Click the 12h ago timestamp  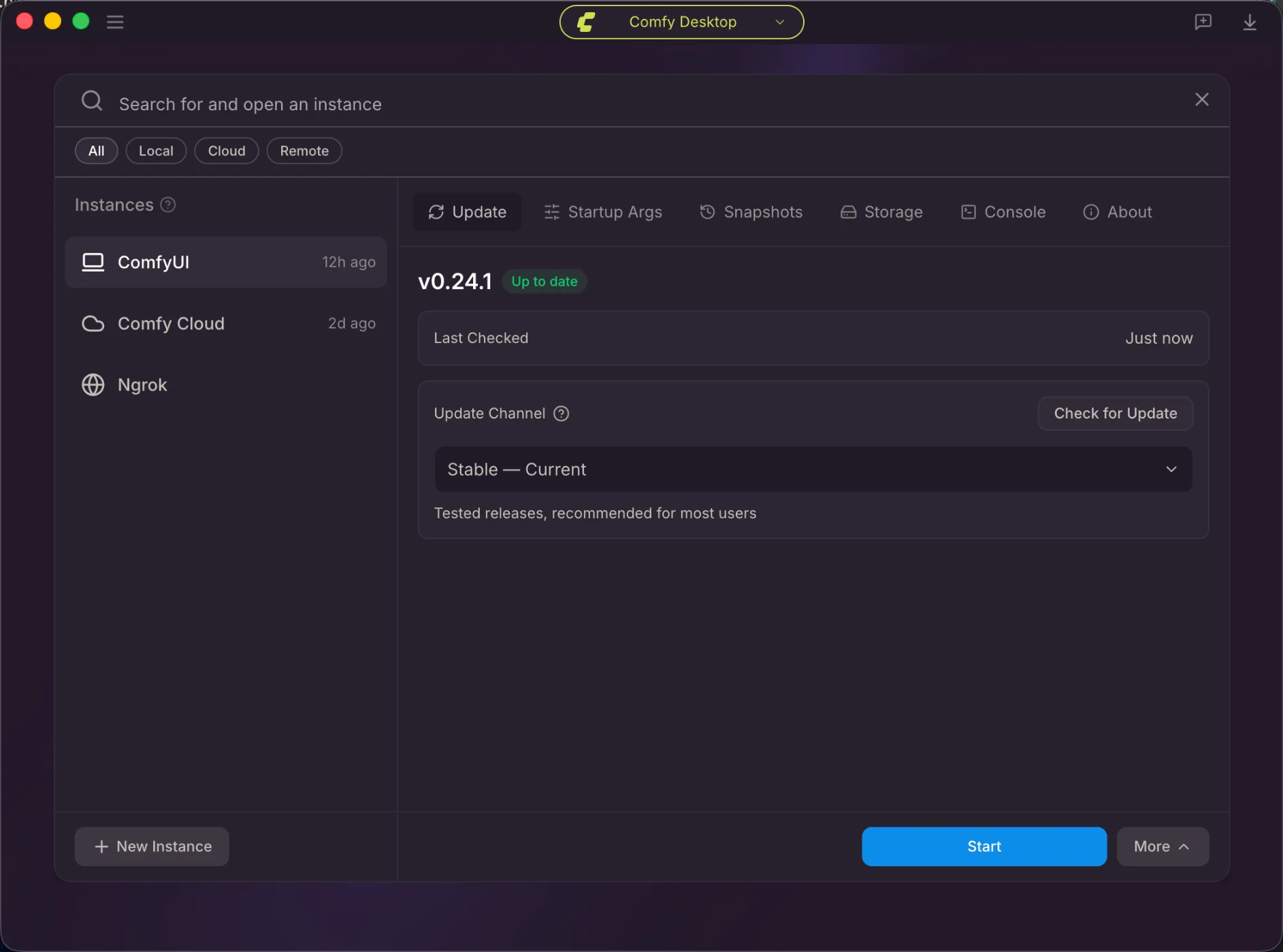(349, 262)
